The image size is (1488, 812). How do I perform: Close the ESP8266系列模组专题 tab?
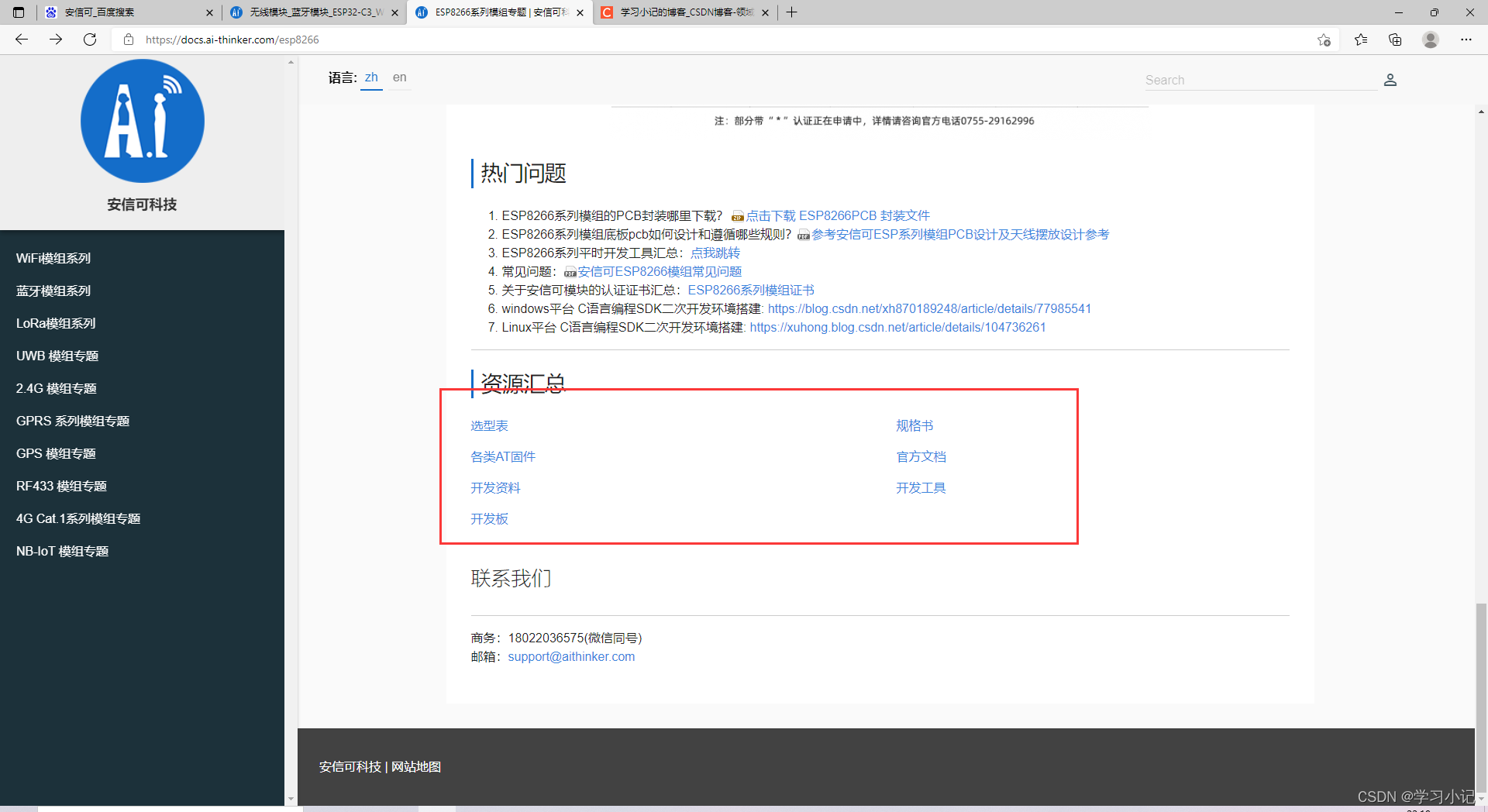[x=580, y=12]
